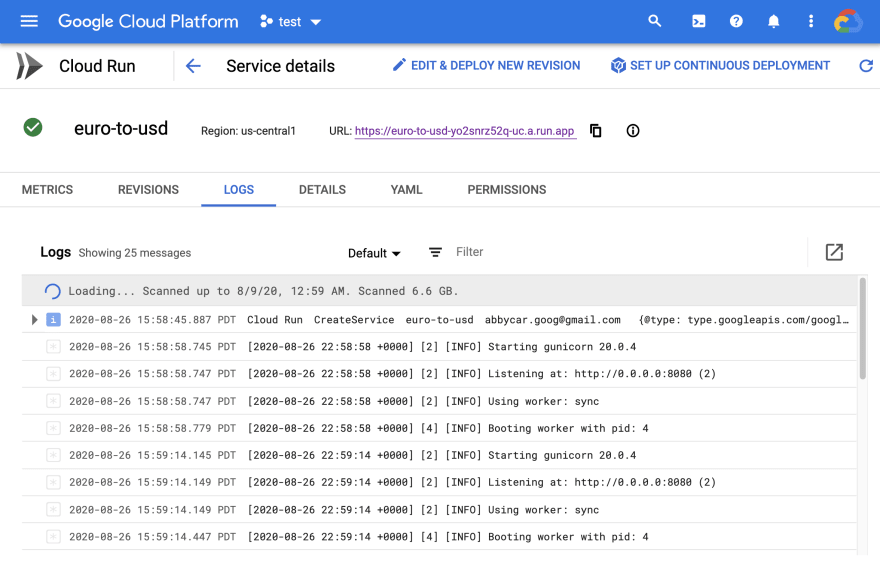
Task: Open the Default severity dropdown
Action: click(374, 253)
